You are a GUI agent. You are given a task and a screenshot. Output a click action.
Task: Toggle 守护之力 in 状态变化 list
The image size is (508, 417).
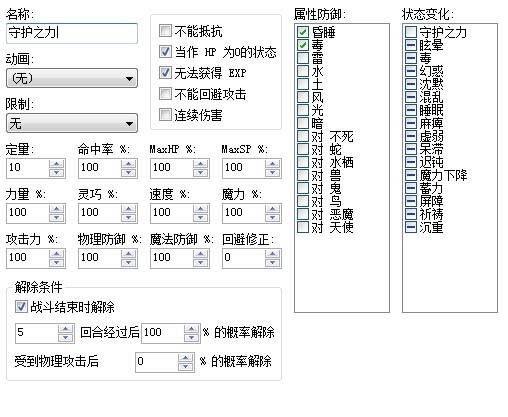[x=411, y=32]
